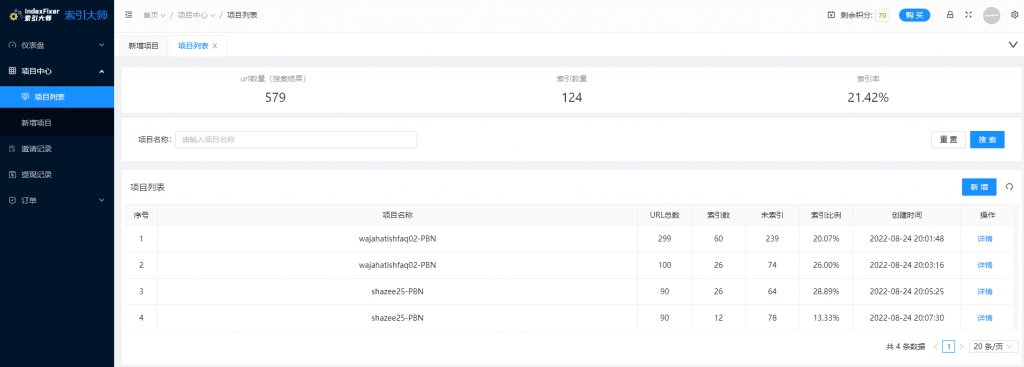Click the URL total 100 cell
Image resolution: width=1024 pixels, height=367 pixels.
pos(664,265)
